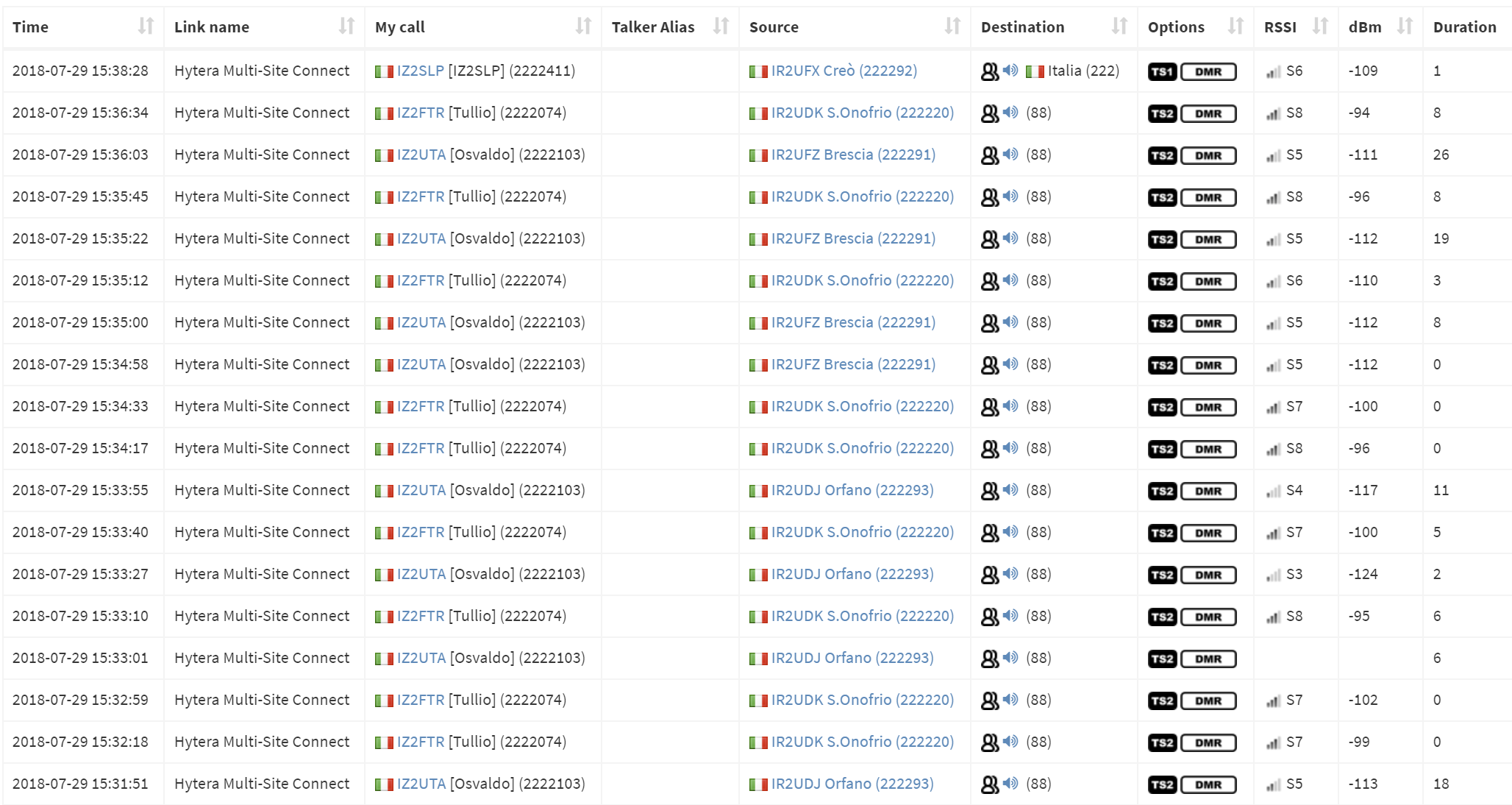Open IR2UFZ Brescia link in the 15:36:03 row
This screenshot has height=805, width=1512.
[x=853, y=155]
